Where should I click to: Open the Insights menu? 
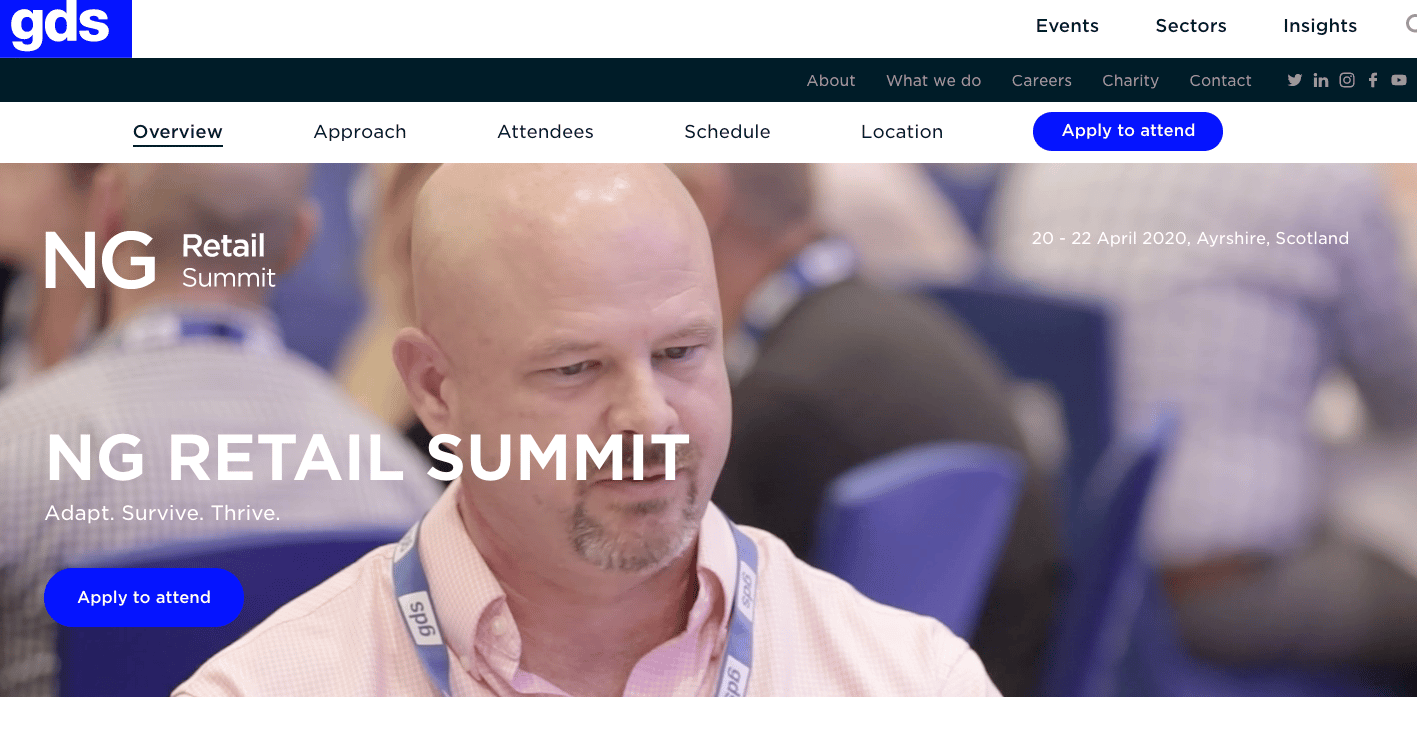coord(1320,27)
